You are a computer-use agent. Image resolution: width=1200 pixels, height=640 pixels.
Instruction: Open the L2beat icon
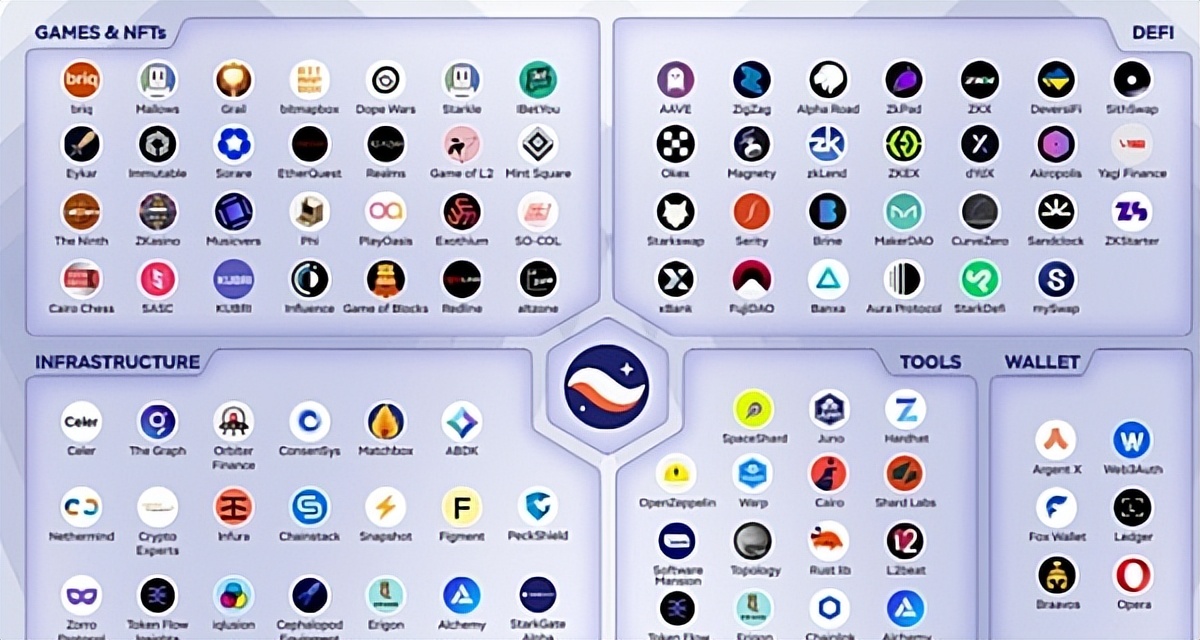pos(905,541)
